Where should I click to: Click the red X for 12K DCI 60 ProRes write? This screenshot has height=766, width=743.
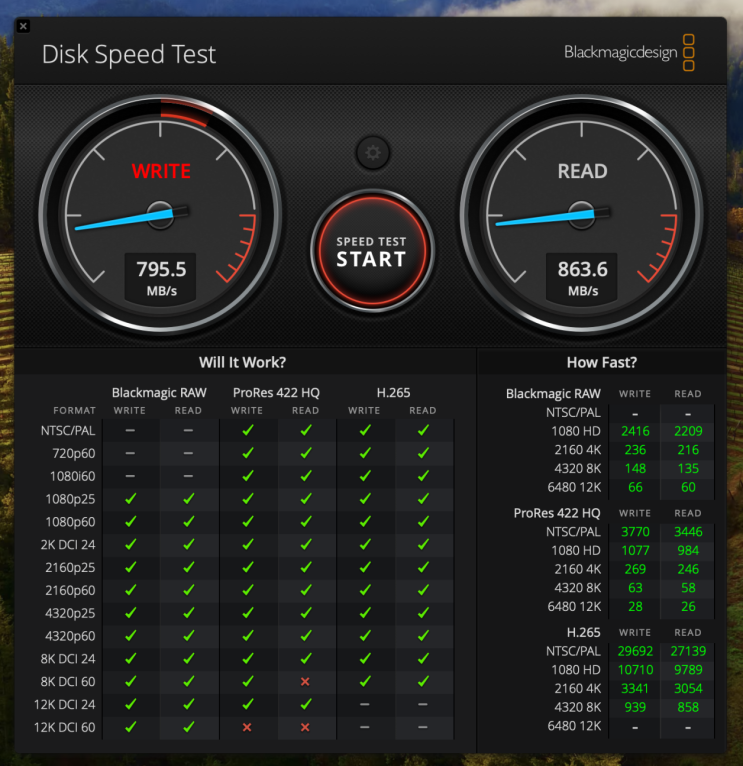247,727
